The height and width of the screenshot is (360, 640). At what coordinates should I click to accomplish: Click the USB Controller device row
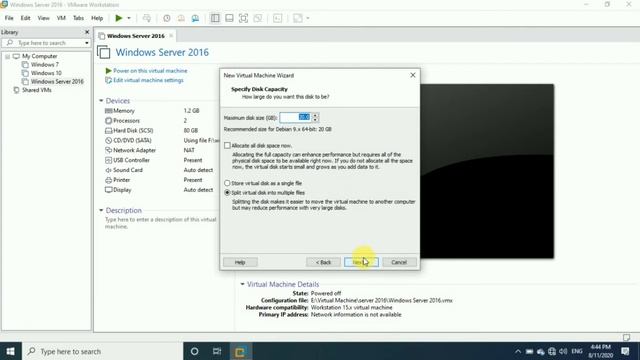point(161,160)
